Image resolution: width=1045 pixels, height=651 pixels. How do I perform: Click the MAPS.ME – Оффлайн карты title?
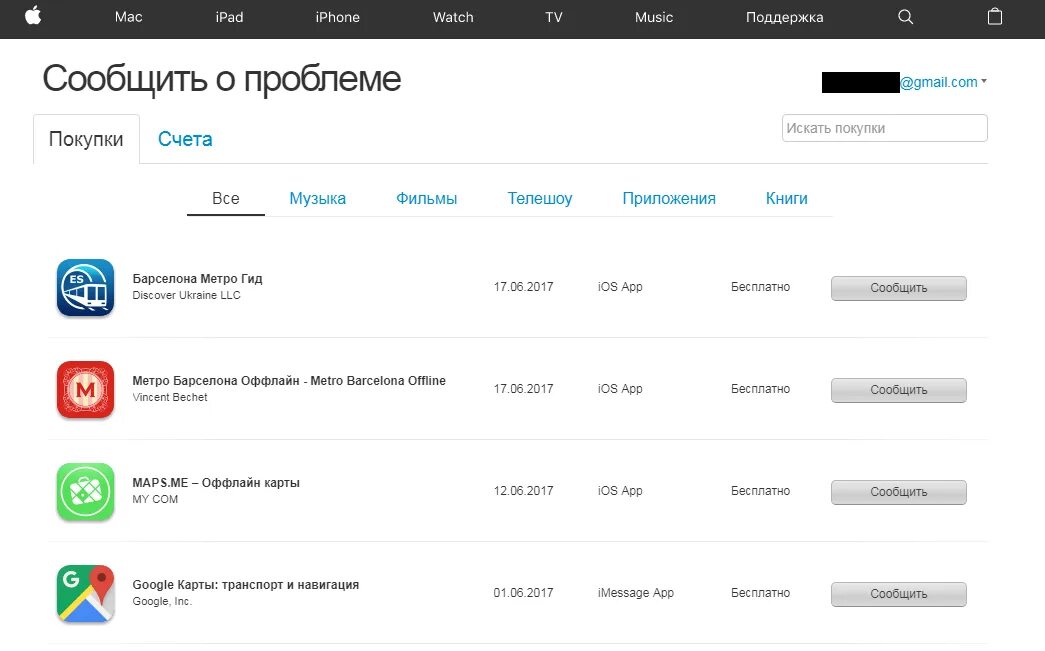216,482
